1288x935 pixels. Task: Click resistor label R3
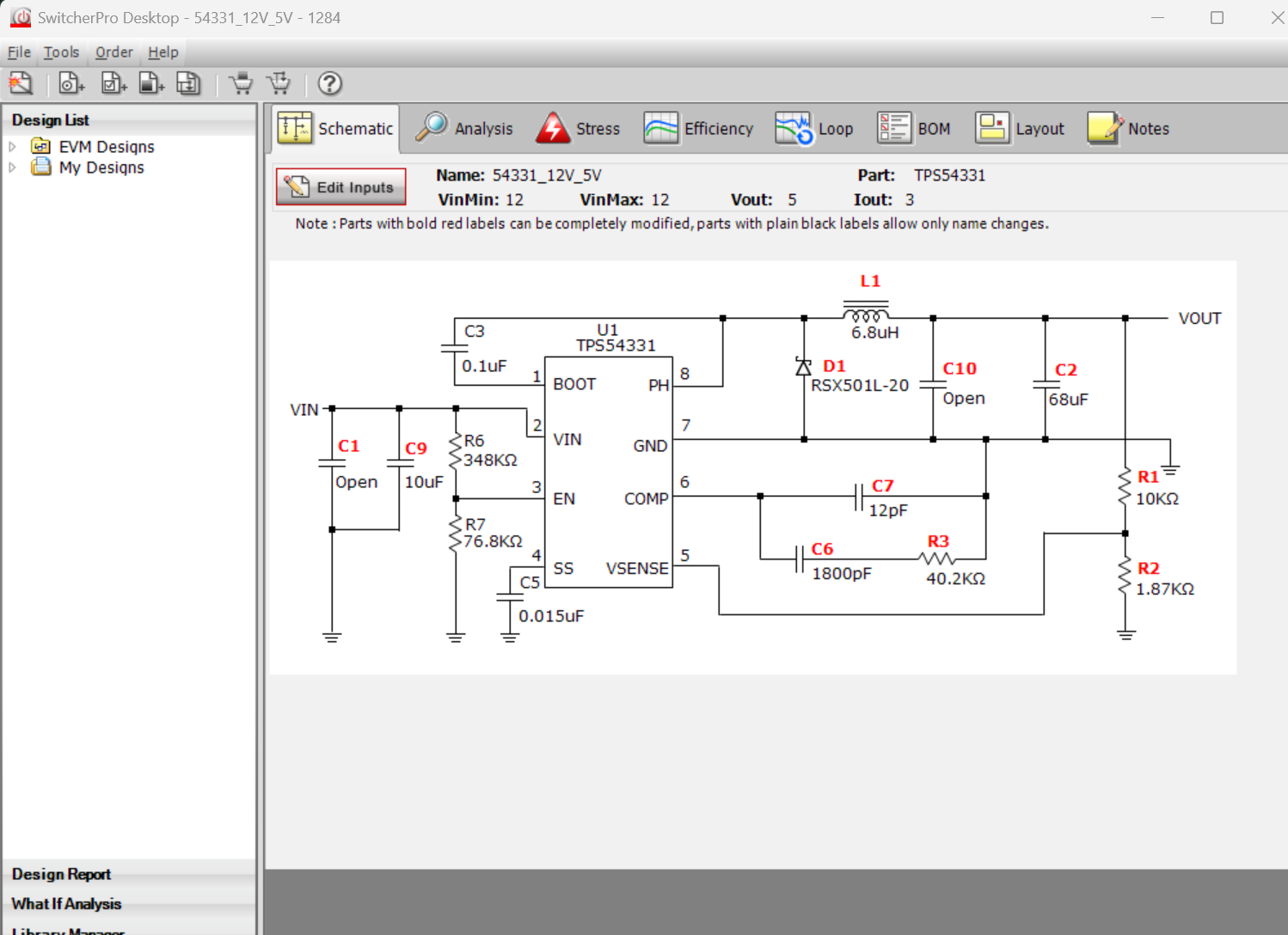tap(938, 541)
